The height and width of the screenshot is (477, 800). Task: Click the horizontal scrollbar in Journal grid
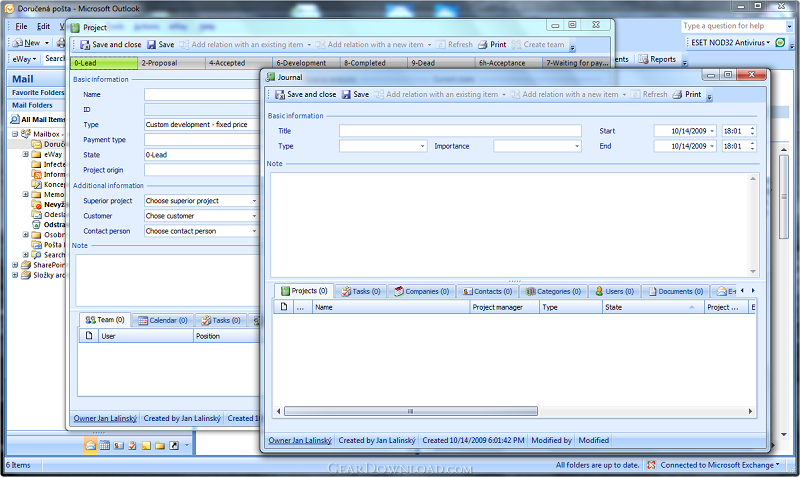411,411
